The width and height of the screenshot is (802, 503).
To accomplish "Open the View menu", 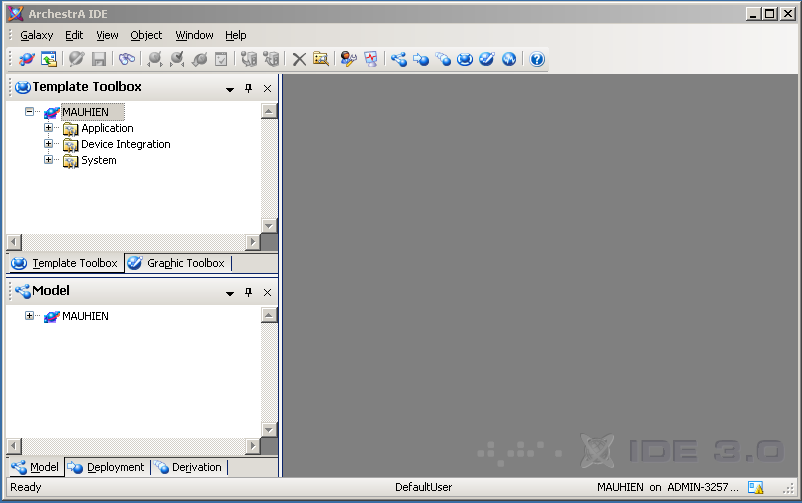I will coord(107,35).
